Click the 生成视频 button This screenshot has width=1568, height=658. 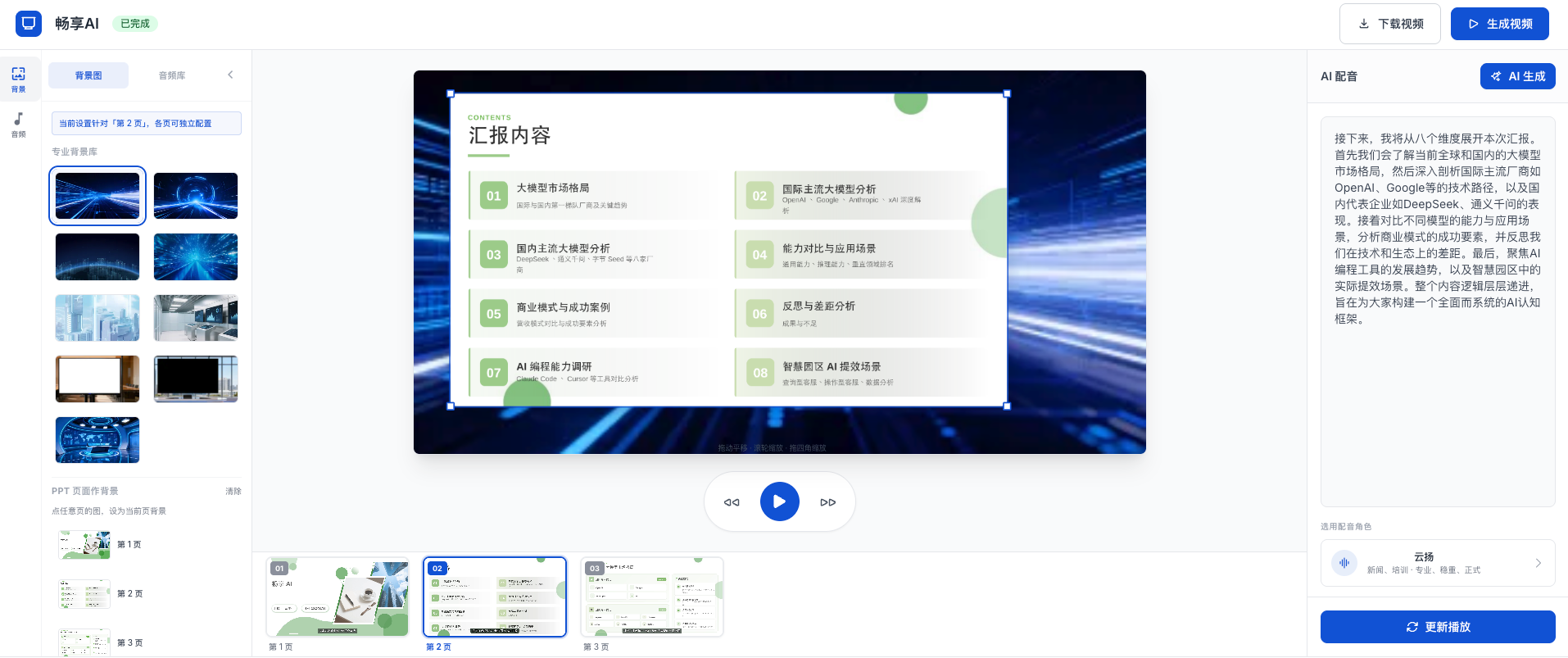1499,24
